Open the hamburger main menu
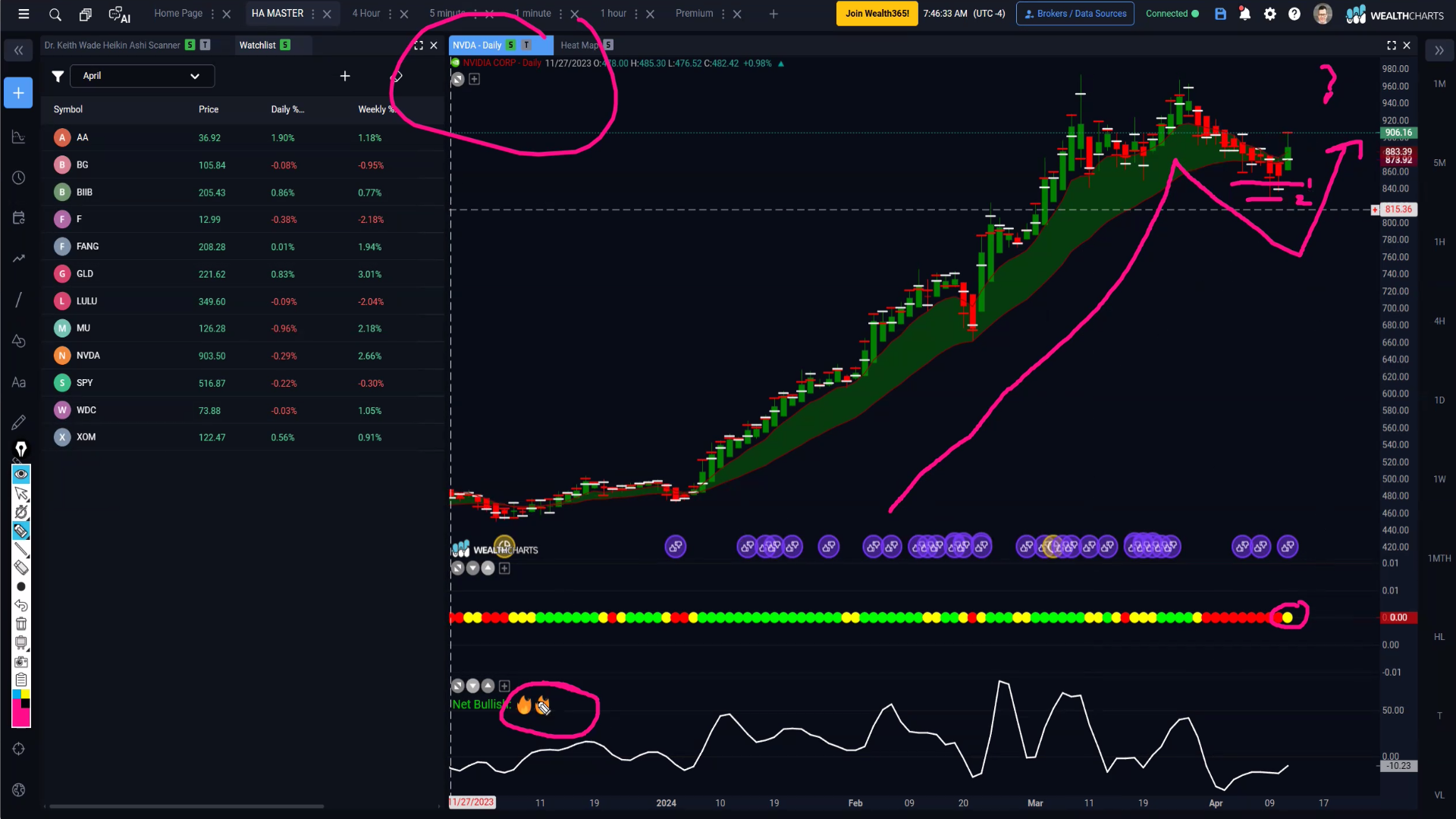The width and height of the screenshot is (1456, 819). pos(24,14)
